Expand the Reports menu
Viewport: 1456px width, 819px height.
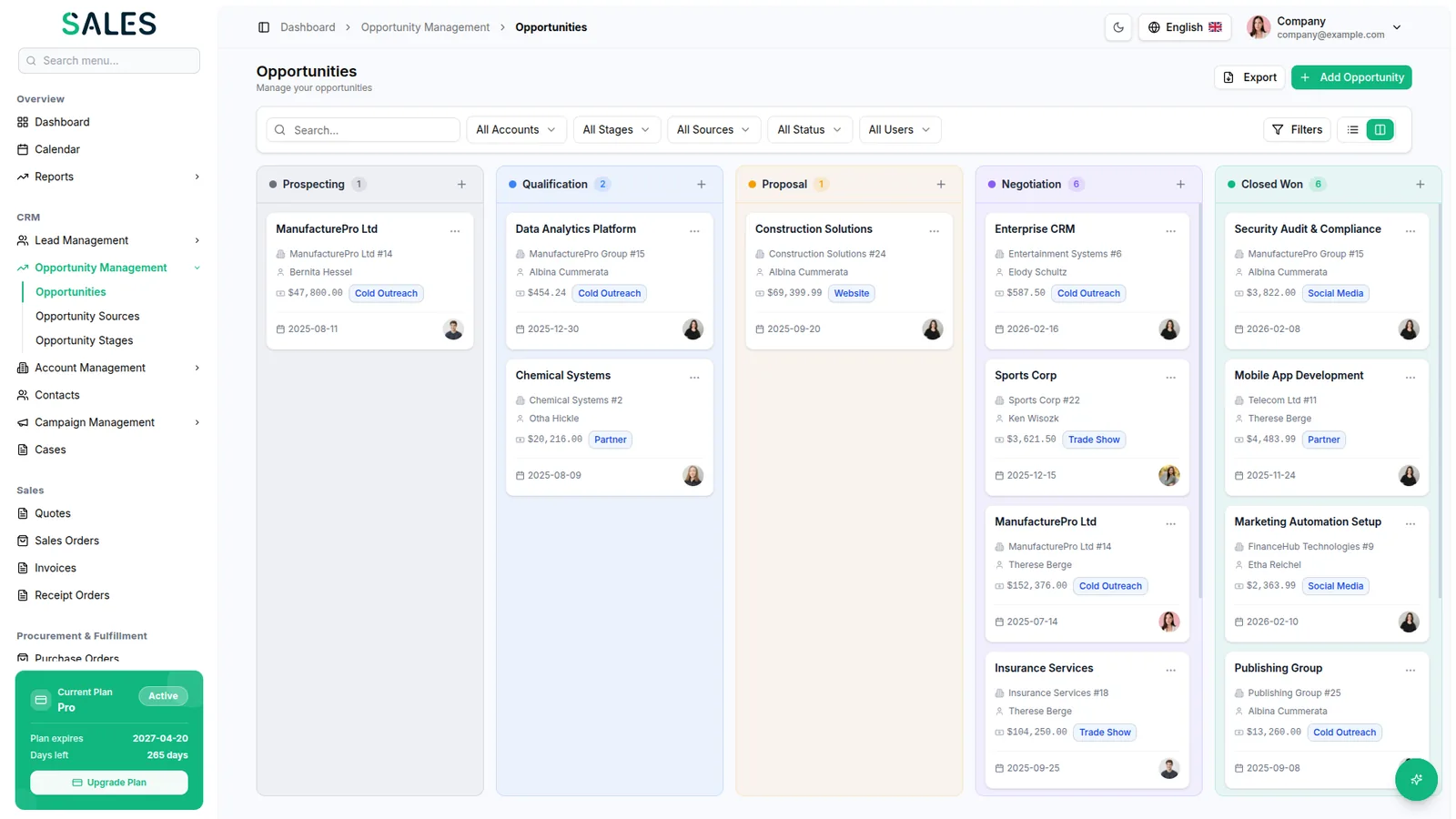click(x=108, y=177)
